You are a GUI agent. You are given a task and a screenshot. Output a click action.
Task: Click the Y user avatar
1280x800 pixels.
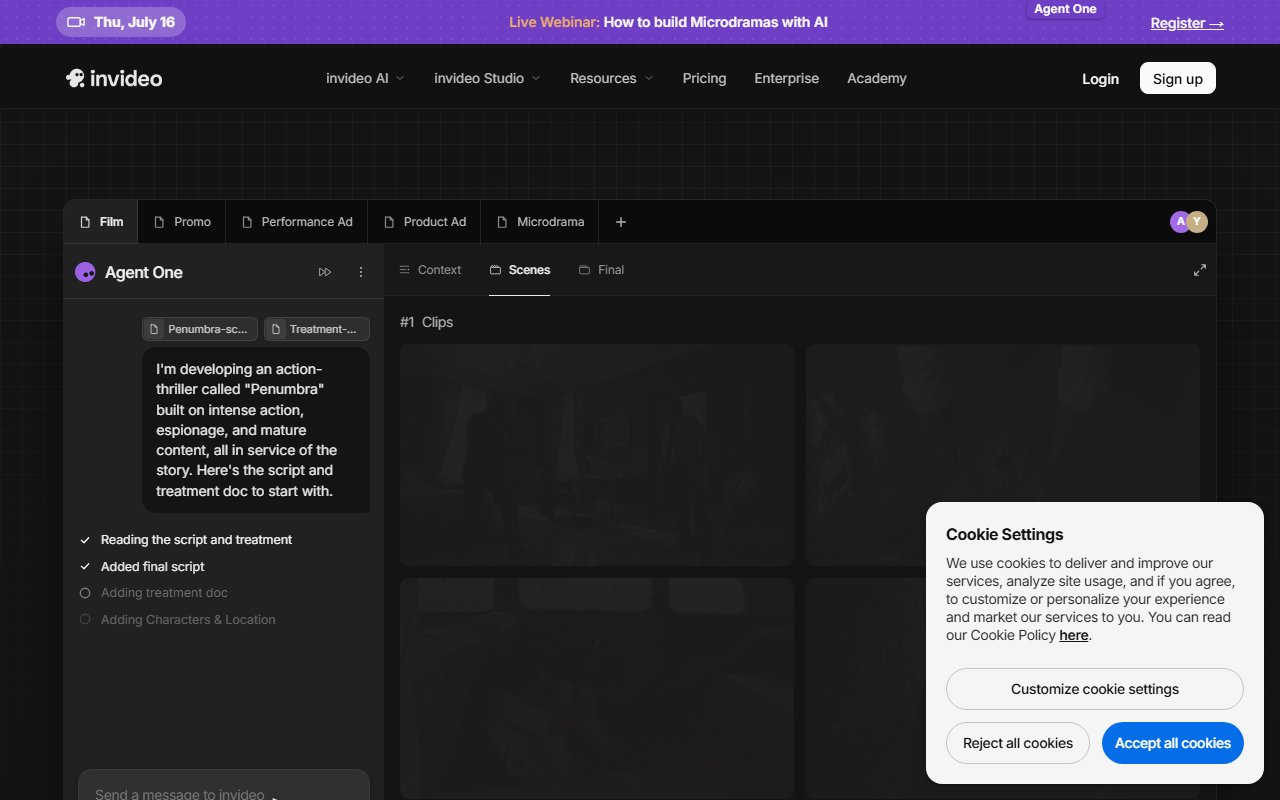pyautogui.click(x=1197, y=222)
